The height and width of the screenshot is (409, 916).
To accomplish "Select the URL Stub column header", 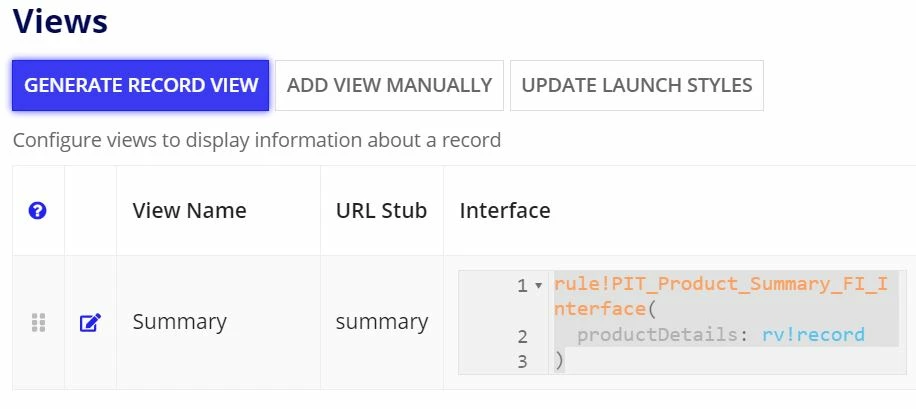I will coord(381,210).
